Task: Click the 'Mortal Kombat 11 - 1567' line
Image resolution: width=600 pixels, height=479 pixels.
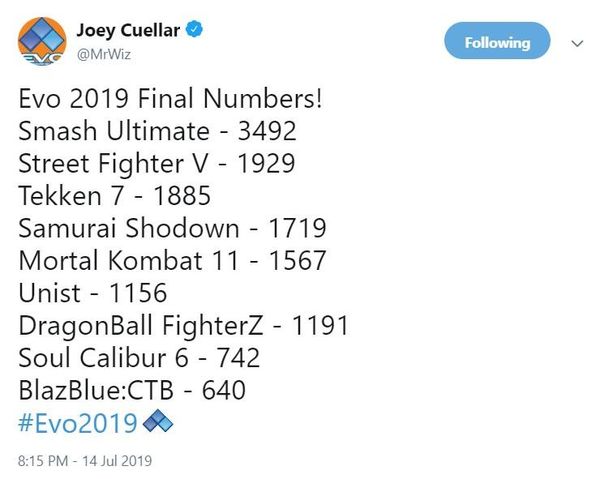Action: pyautogui.click(x=172, y=260)
